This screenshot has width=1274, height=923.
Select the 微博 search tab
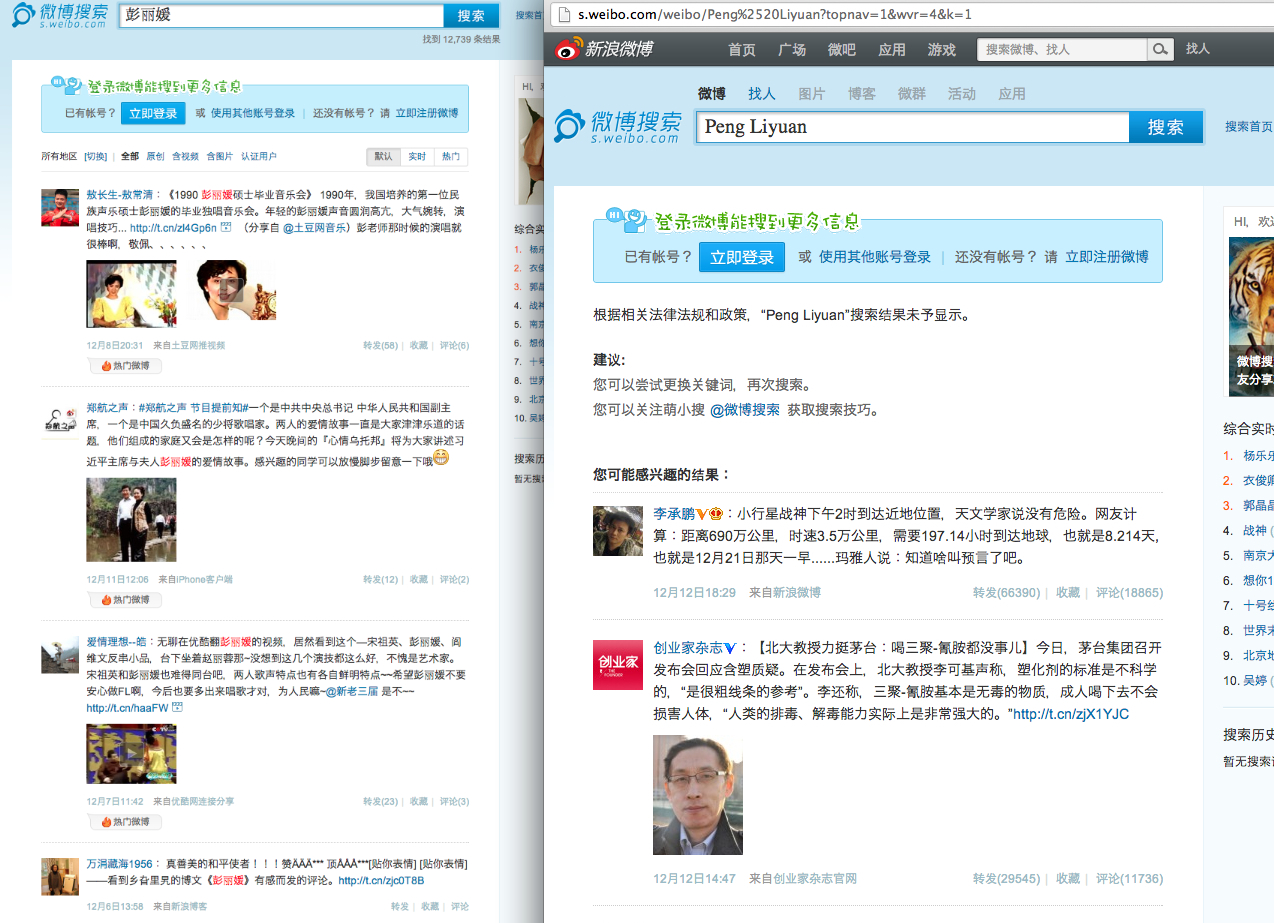click(x=712, y=93)
